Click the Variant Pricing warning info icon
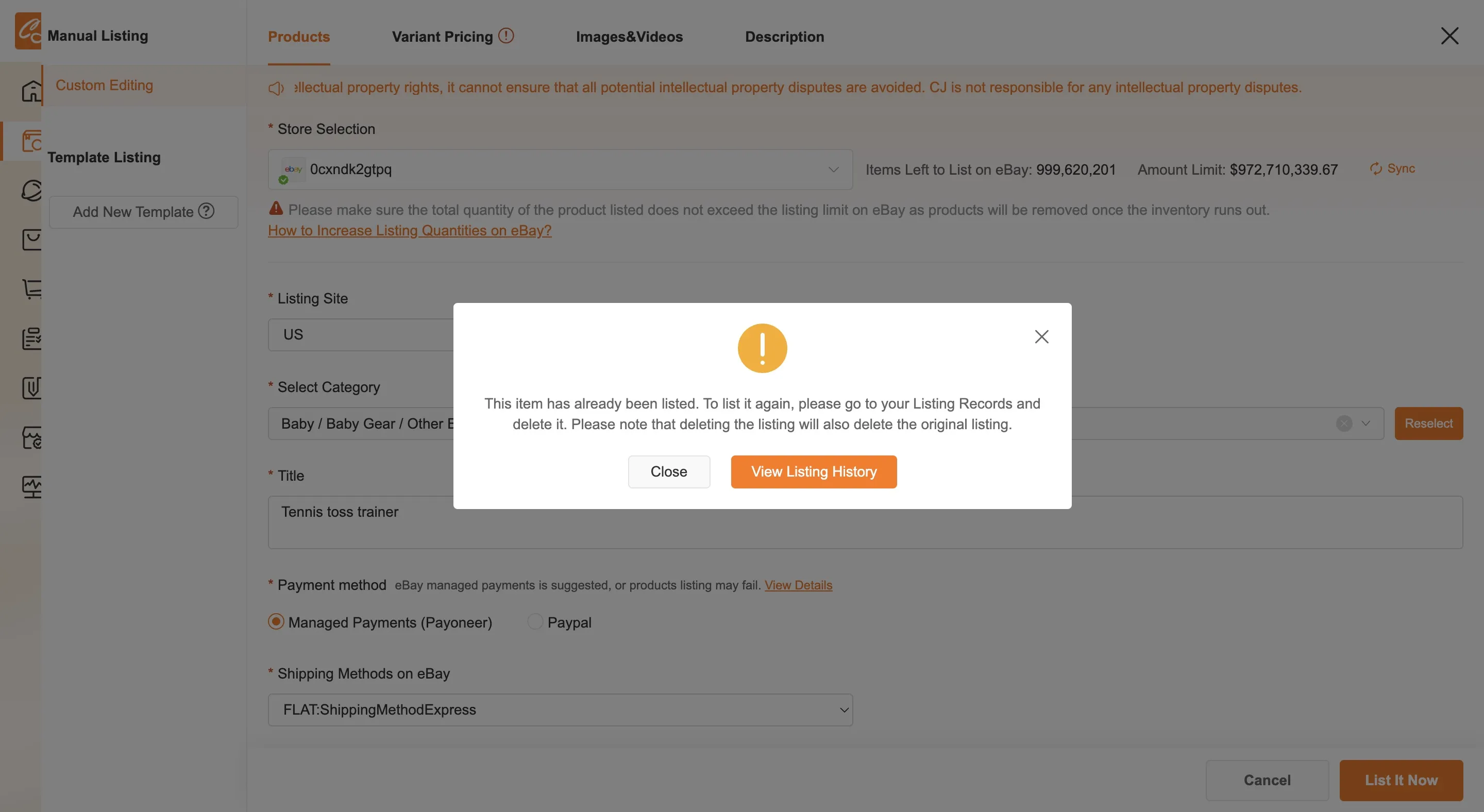The width and height of the screenshot is (1484, 812). [x=506, y=36]
